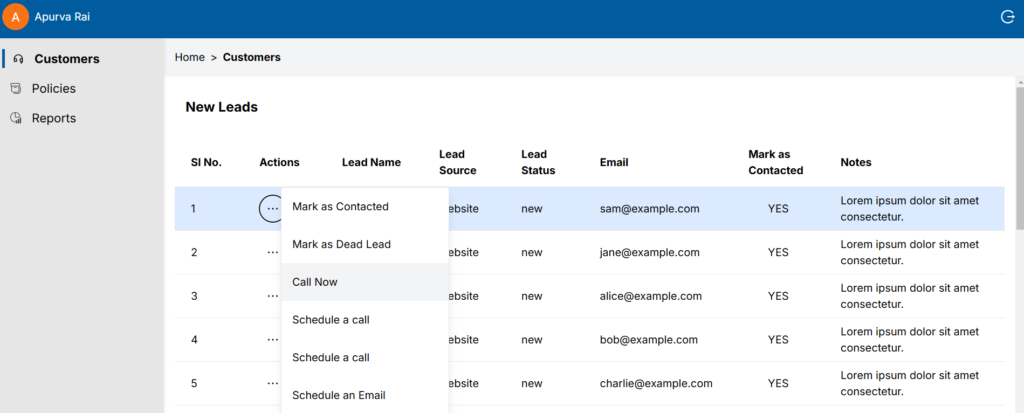Click the orange user avatar icon
Image resolution: width=1024 pixels, height=413 pixels.
pos(17,18)
